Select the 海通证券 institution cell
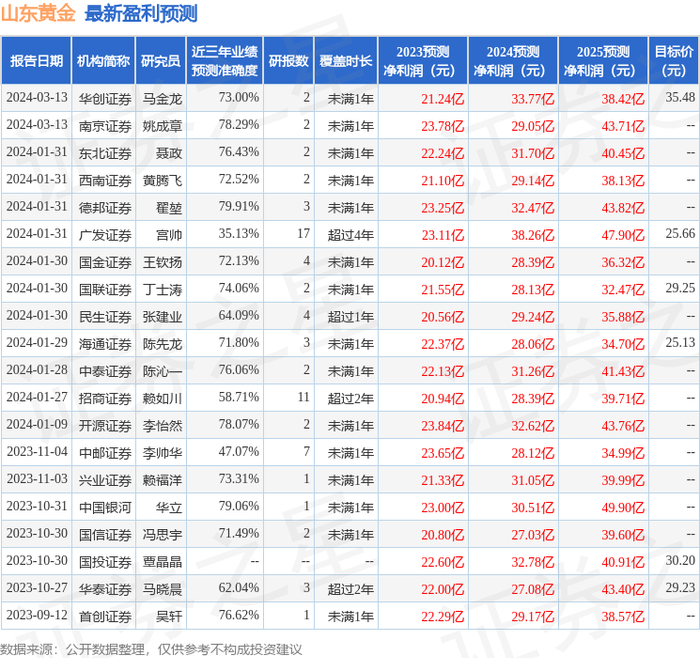Image resolution: width=700 pixels, height=658 pixels. tap(105, 344)
